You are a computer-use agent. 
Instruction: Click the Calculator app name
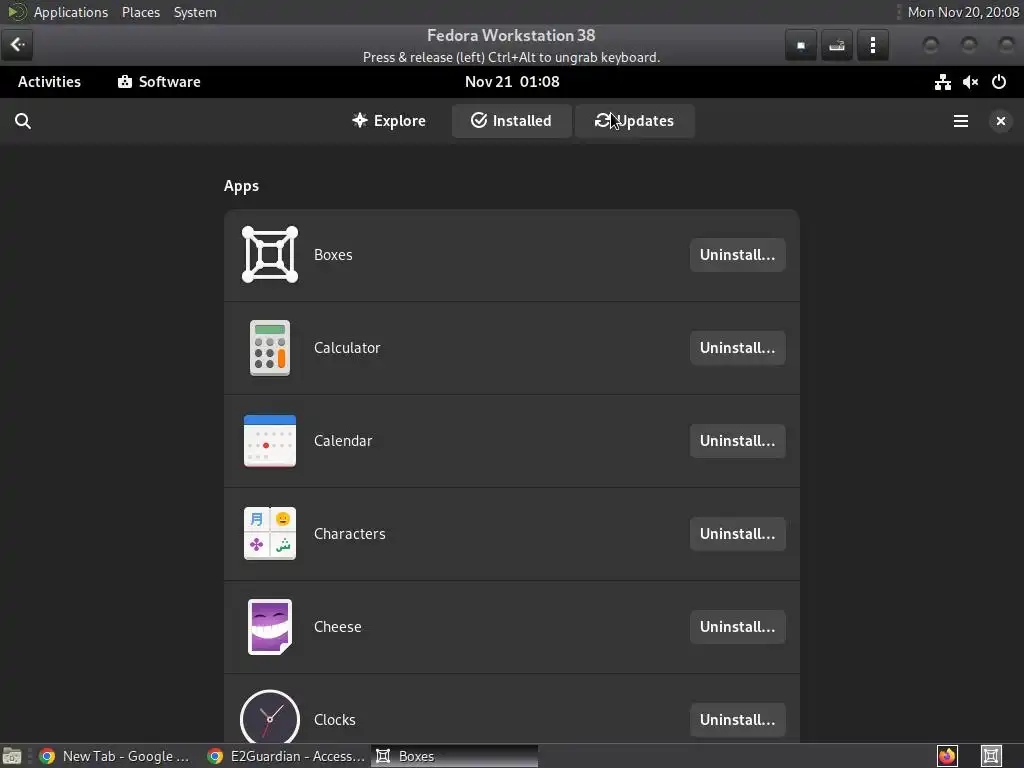pyautogui.click(x=347, y=348)
